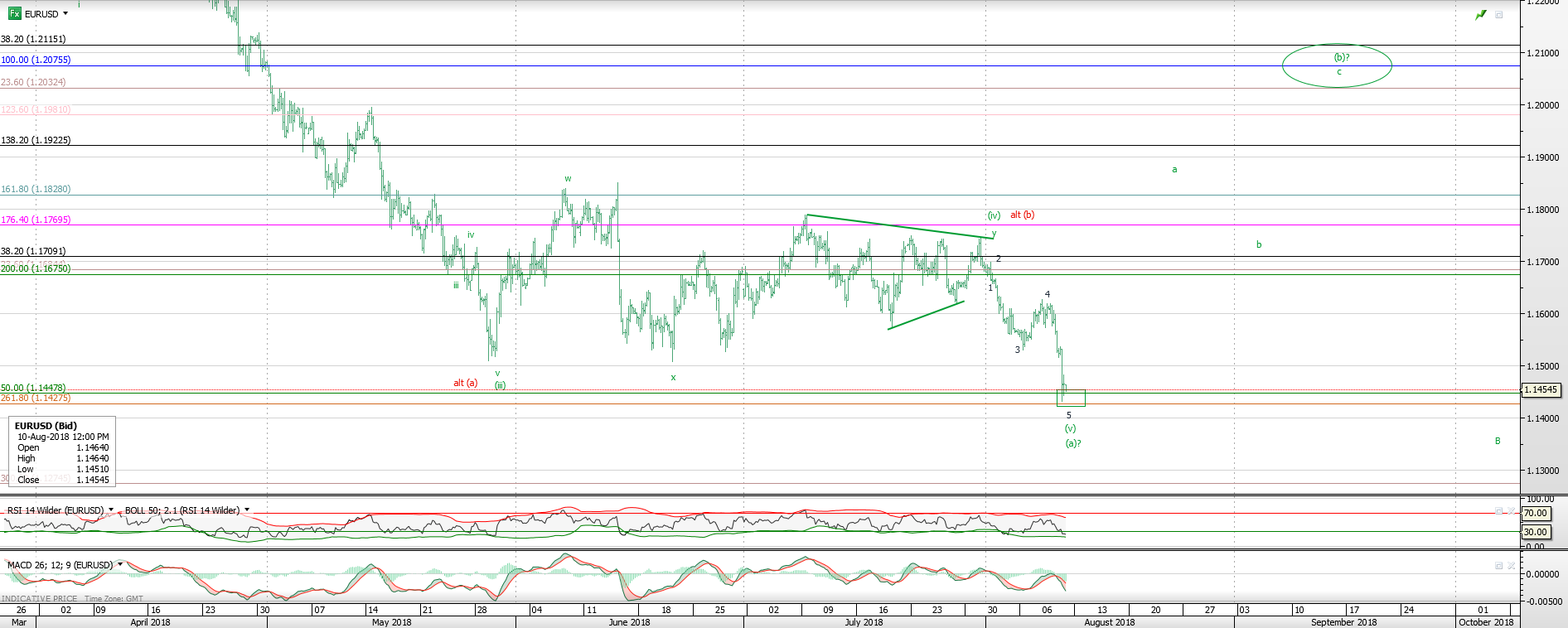Maximize the main price chart pane
This screenshot has width=1568, height=628.
click(x=1498, y=15)
